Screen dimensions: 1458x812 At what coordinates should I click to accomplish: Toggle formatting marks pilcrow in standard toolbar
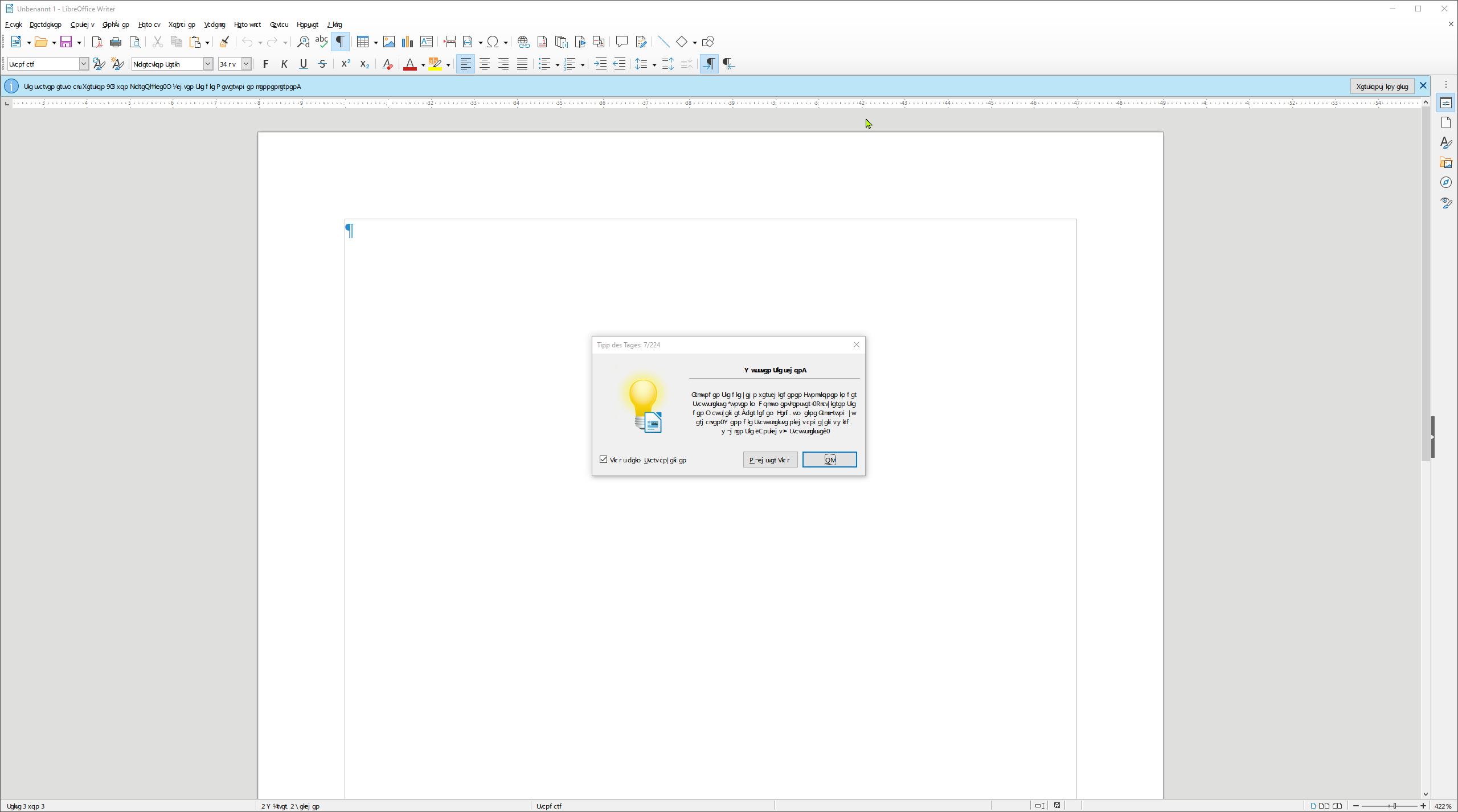click(340, 42)
